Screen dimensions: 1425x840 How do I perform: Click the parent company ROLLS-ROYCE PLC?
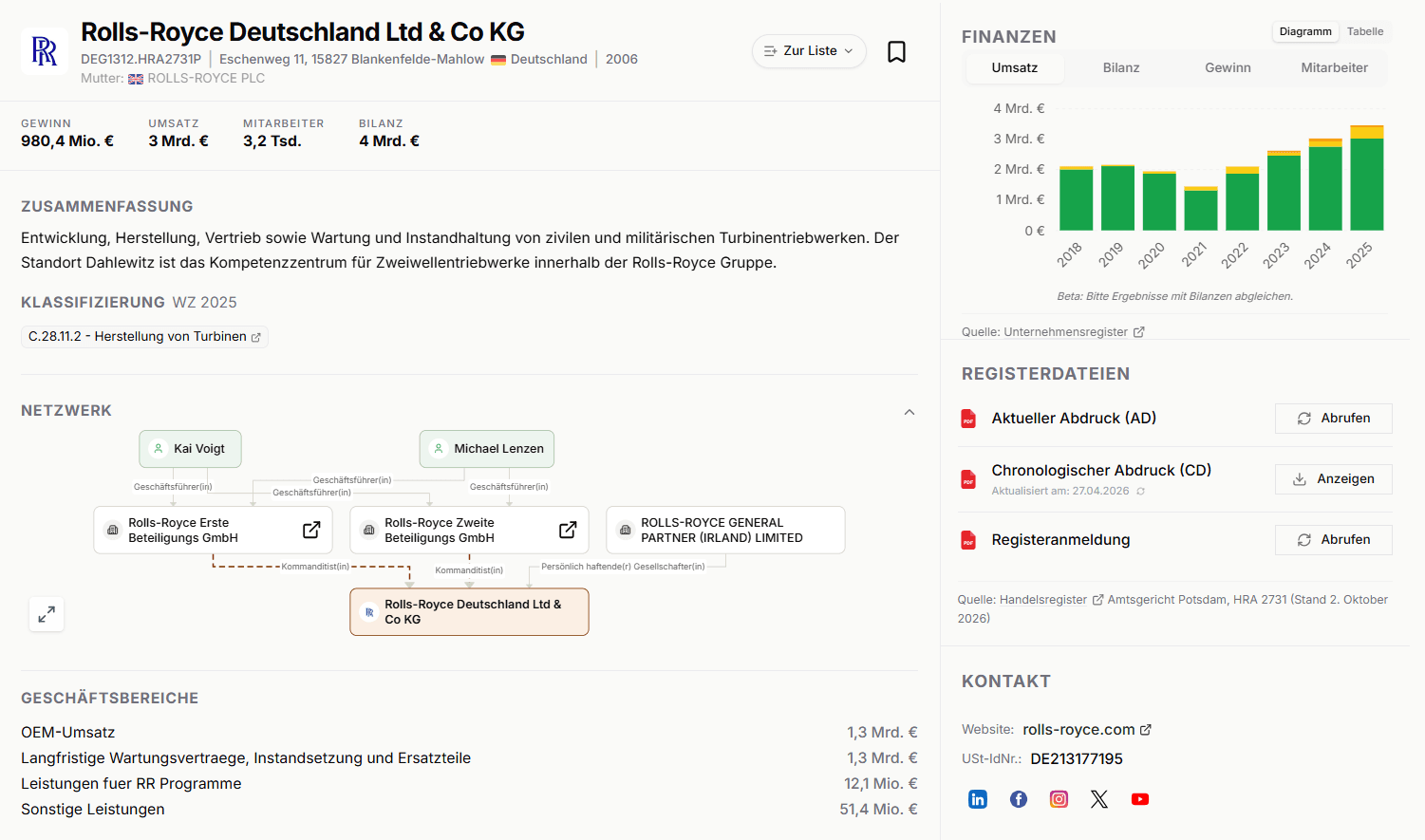[x=206, y=79]
